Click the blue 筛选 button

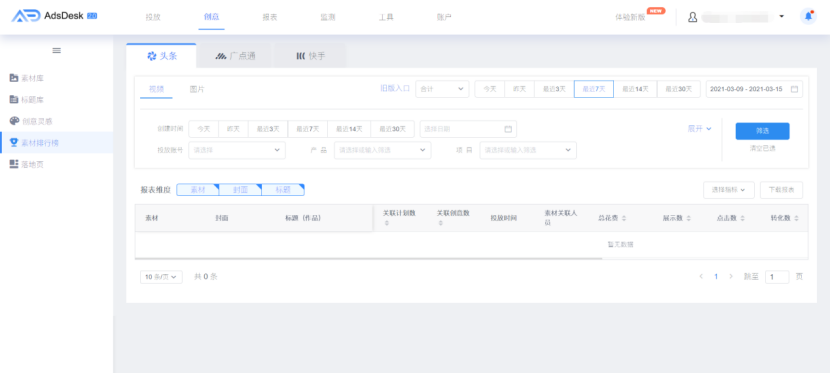pyautogui.click(x=762, y=131)
